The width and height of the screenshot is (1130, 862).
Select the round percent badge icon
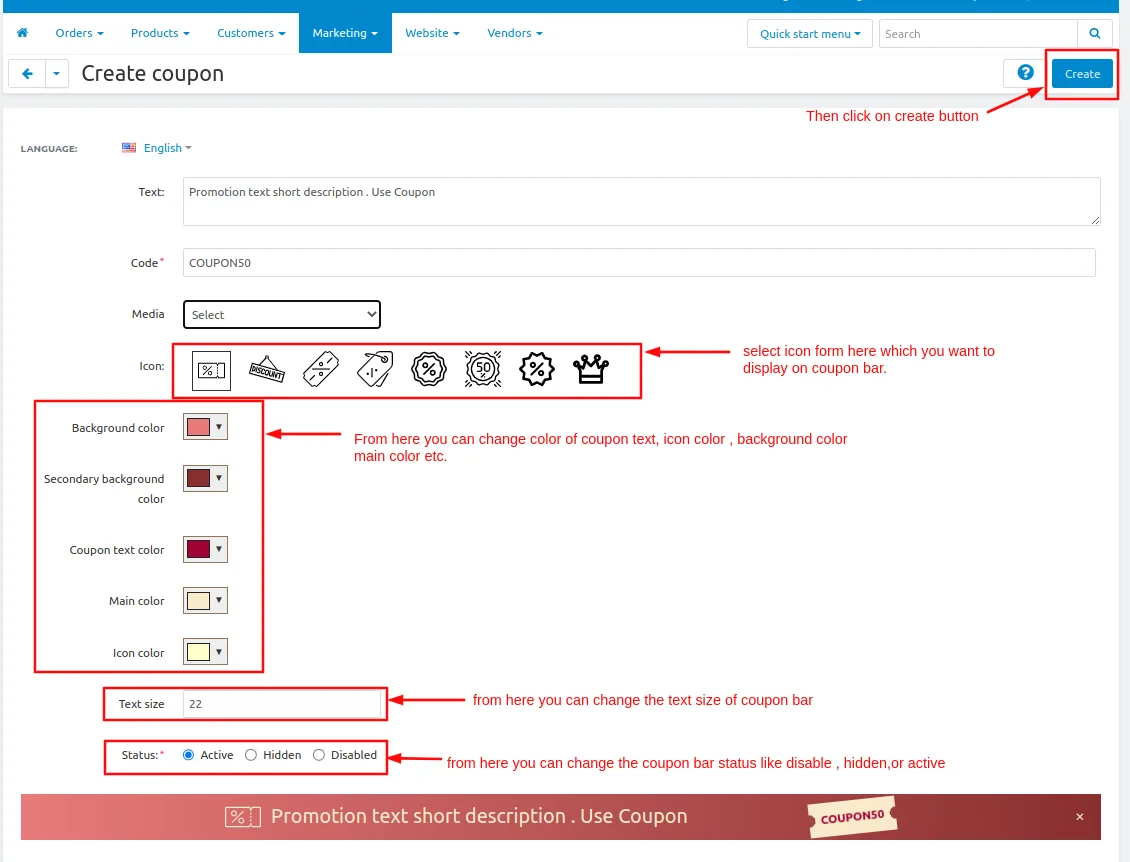[x=429, y=370]
